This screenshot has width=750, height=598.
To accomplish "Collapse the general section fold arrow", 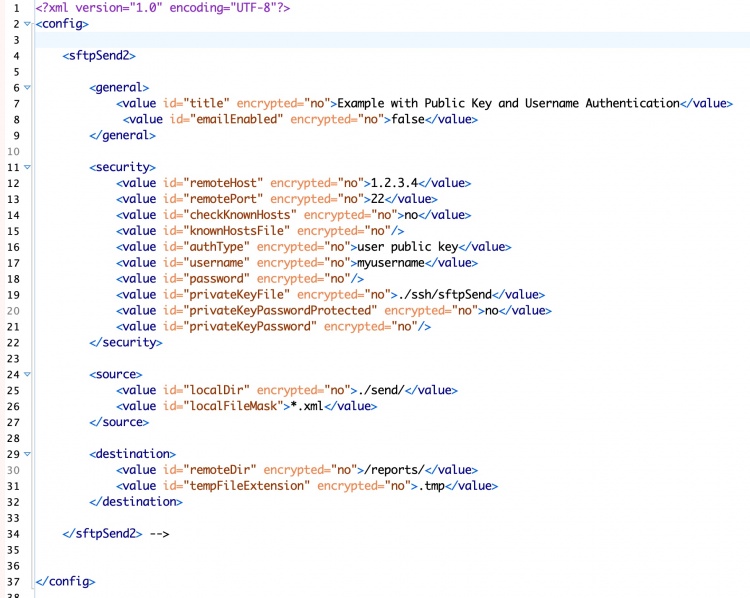I will (x=28, y=88).
